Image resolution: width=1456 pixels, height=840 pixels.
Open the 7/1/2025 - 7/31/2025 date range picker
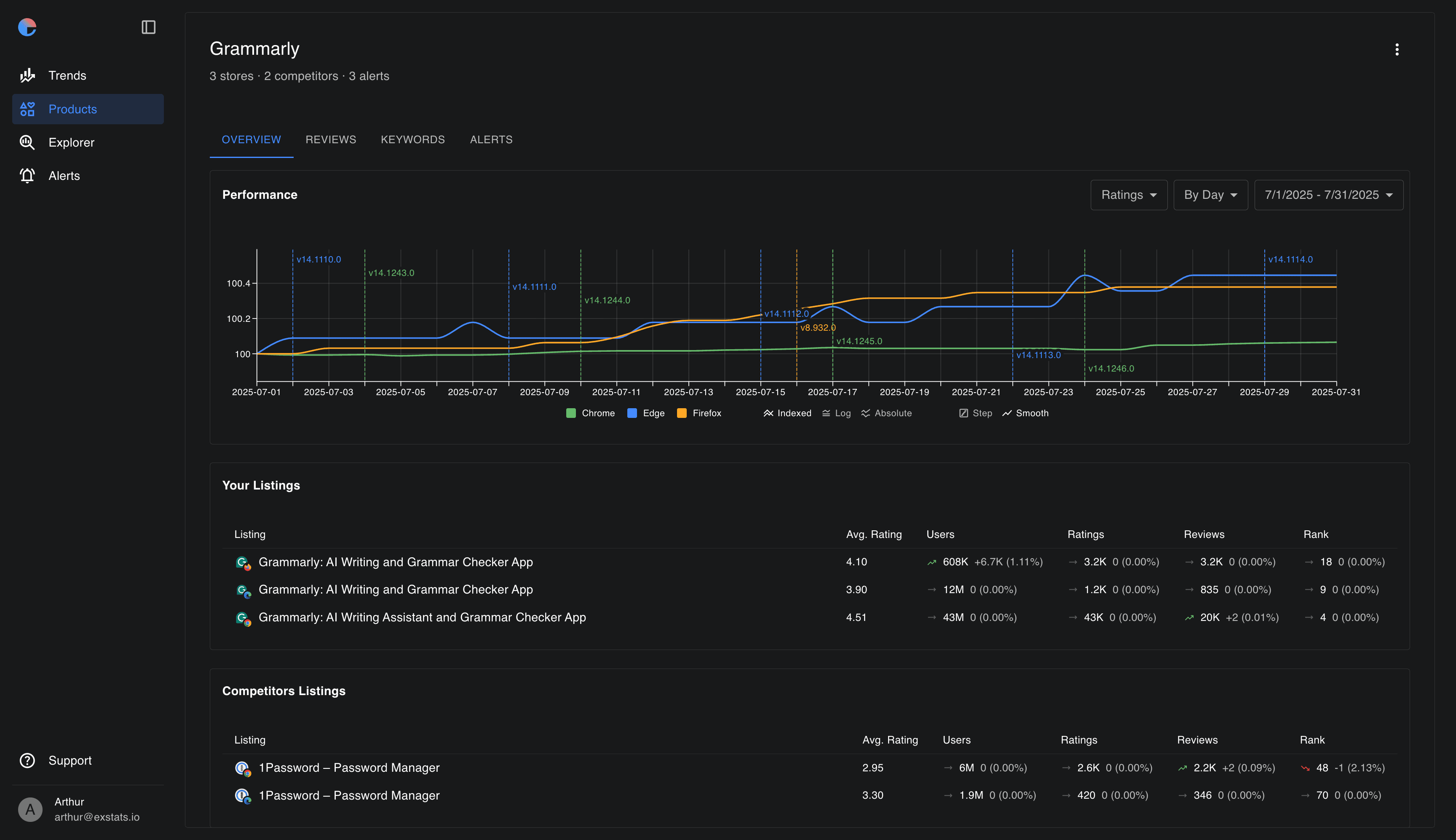tap(1328, 195)
